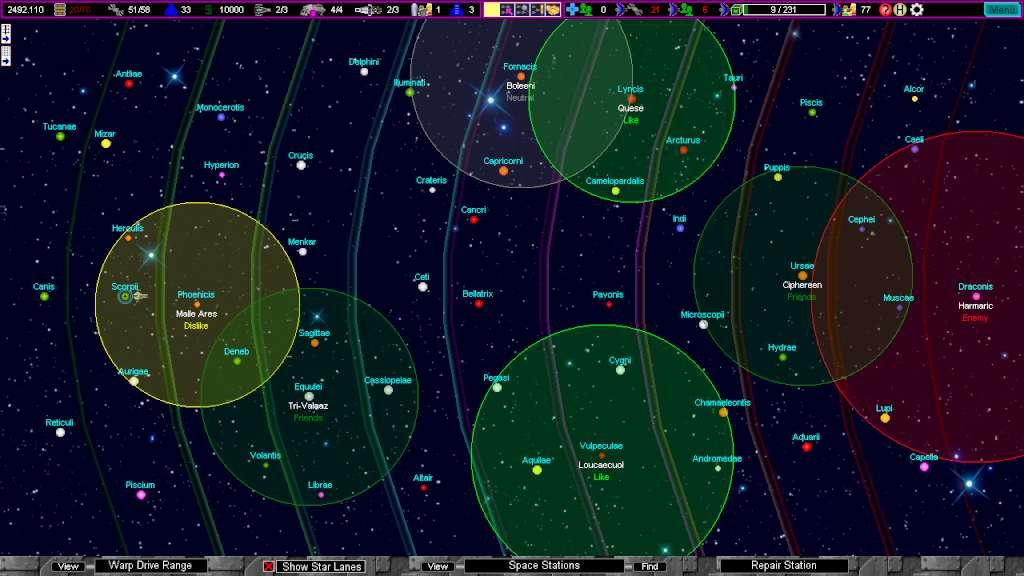Expand the chevron before the 9/231 gauge
Screen dimensions: 1024x576
[x=723, y=9]
